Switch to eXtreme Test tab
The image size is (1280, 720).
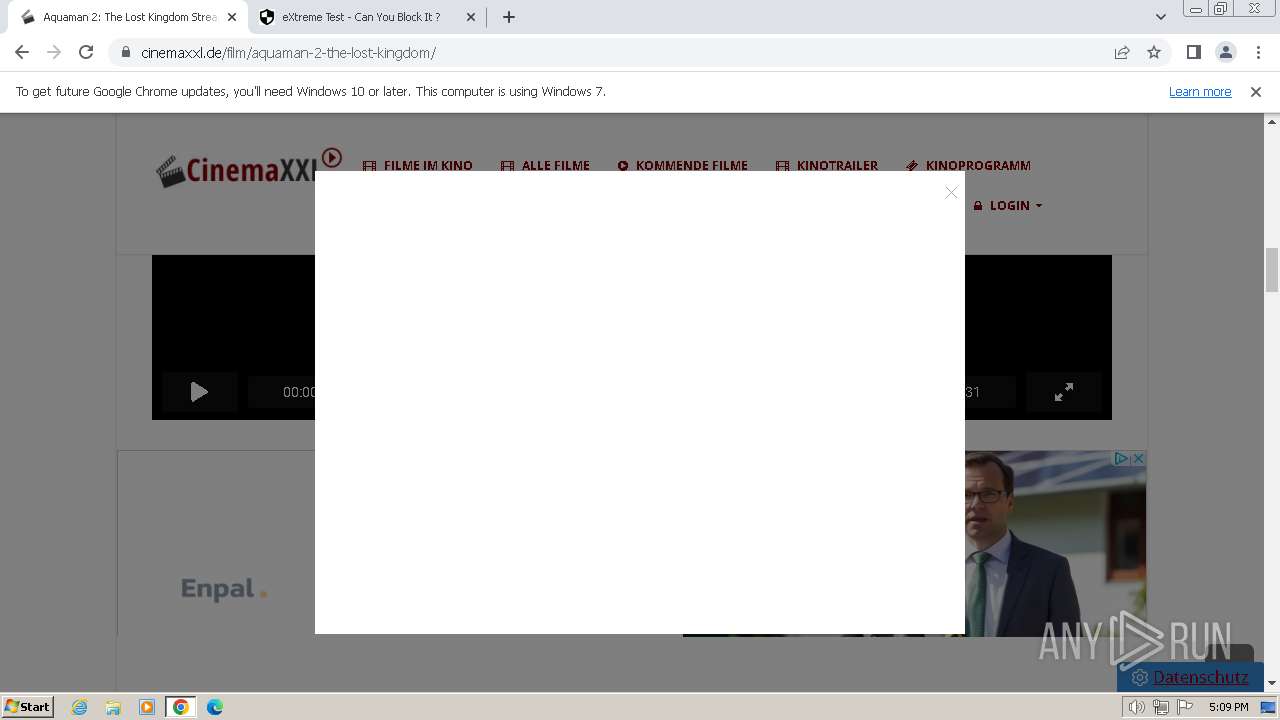[366, 17]
